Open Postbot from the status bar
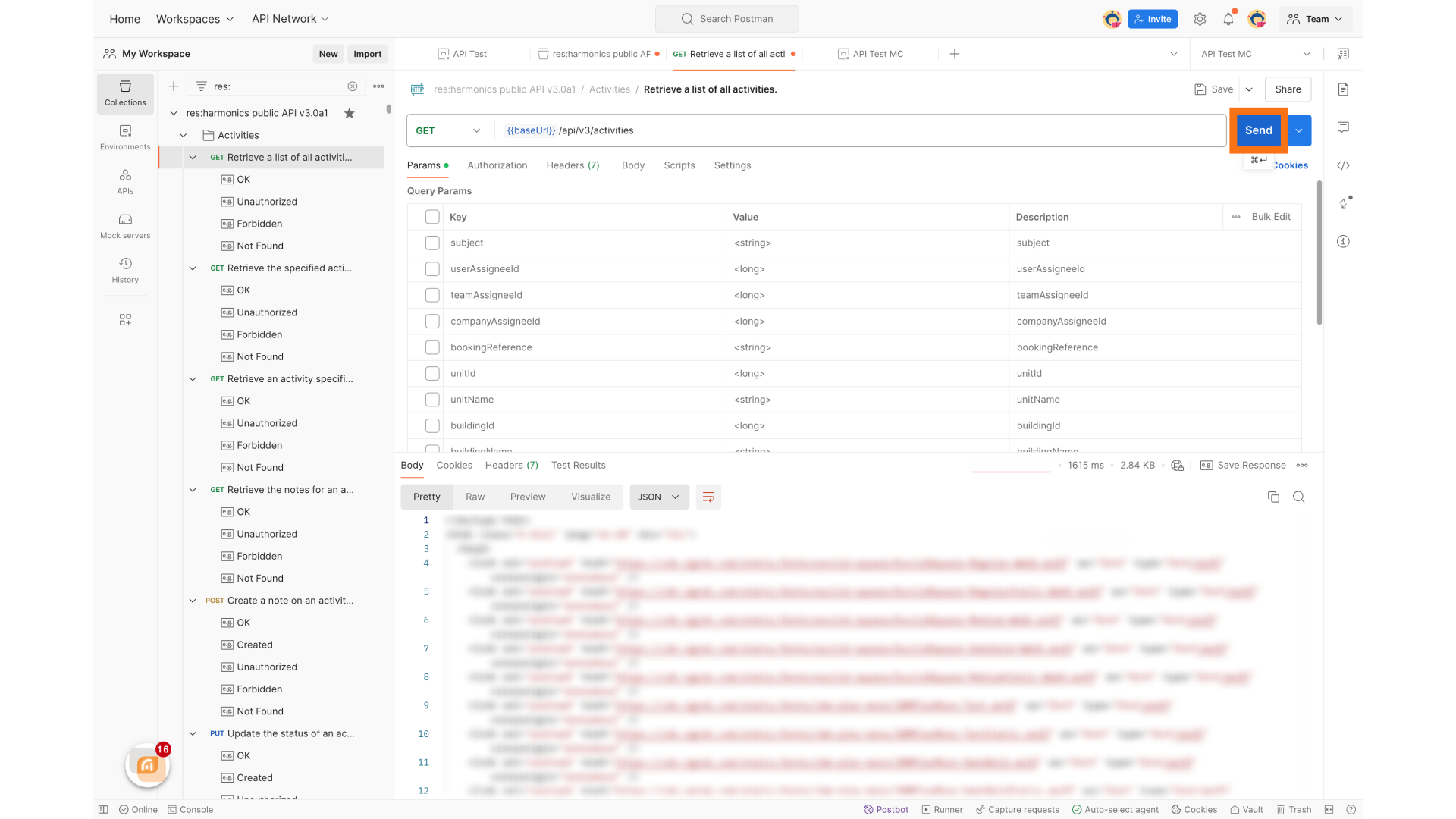Image resolution: width=1456 pixels, height=819 pixels. point(886,809)
